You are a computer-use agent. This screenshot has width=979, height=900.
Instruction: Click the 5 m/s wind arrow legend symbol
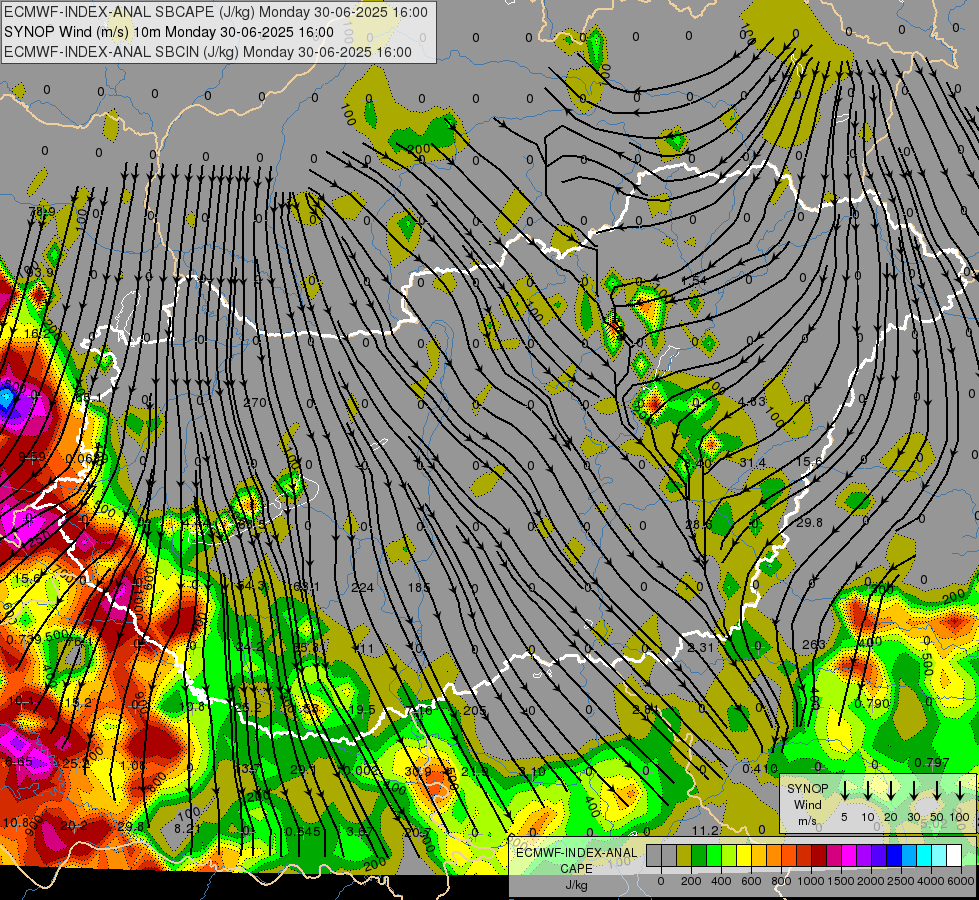click(x=844, y=790)
